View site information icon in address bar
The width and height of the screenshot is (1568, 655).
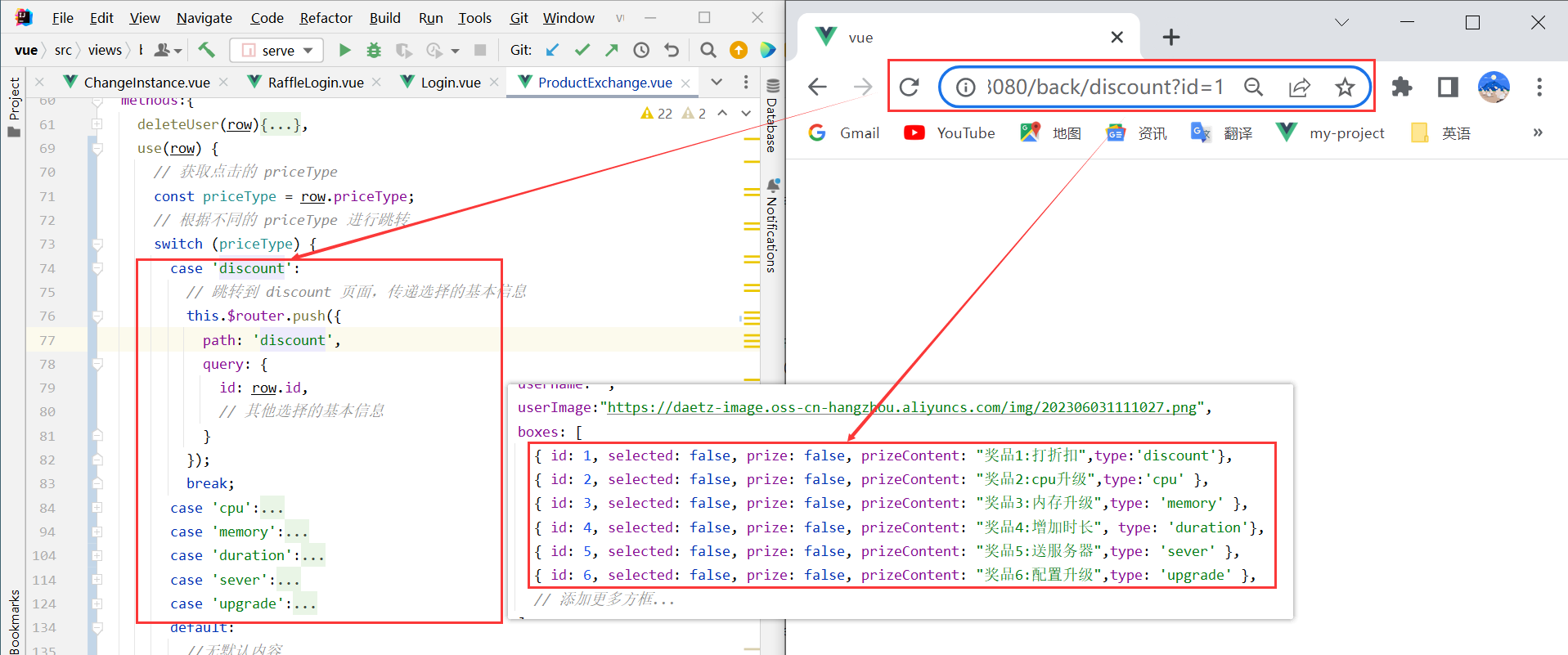coord(966,87)
